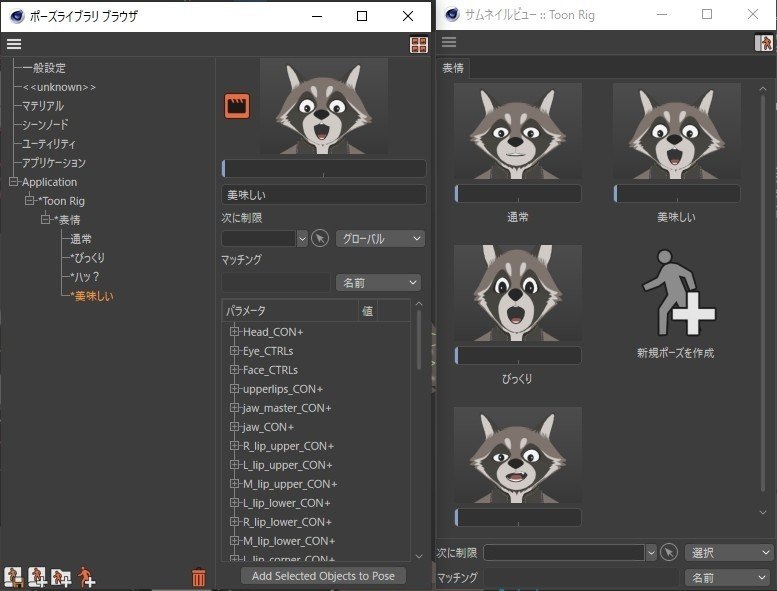Click the slider under the びっくり thumbnail
Viewport: 777px width, 591px height.
pyautogui.click(x=518, y=355)
